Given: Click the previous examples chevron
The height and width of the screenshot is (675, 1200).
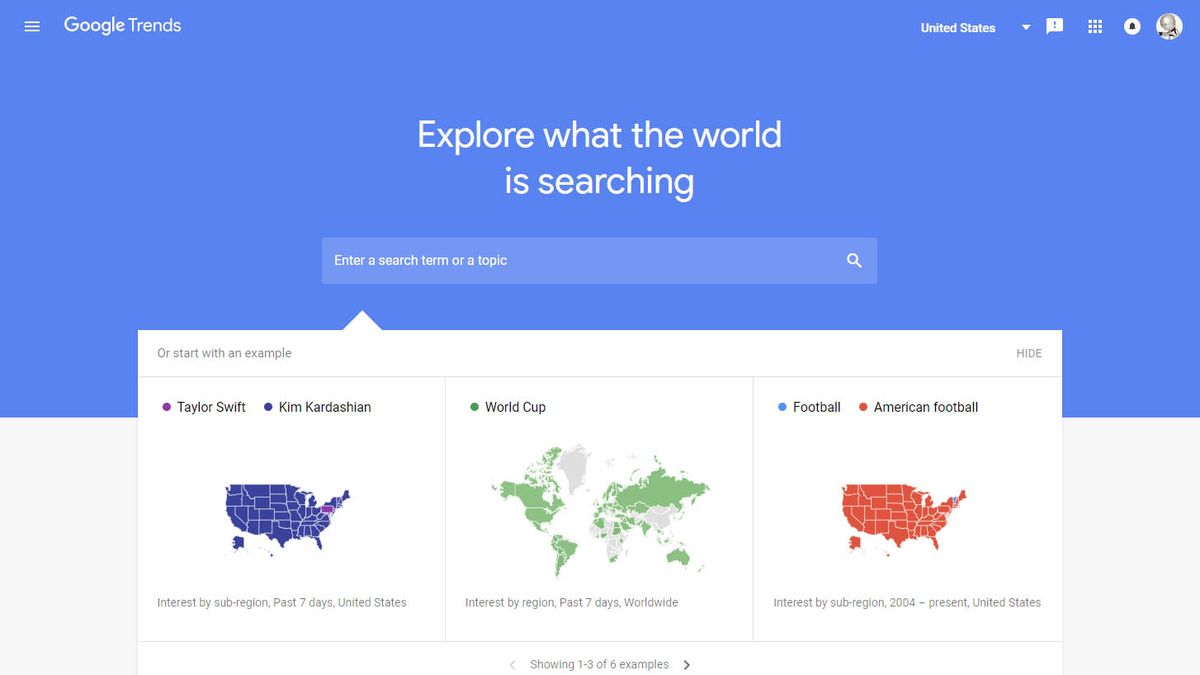Looking at the screenshot, I should (512, 664).
